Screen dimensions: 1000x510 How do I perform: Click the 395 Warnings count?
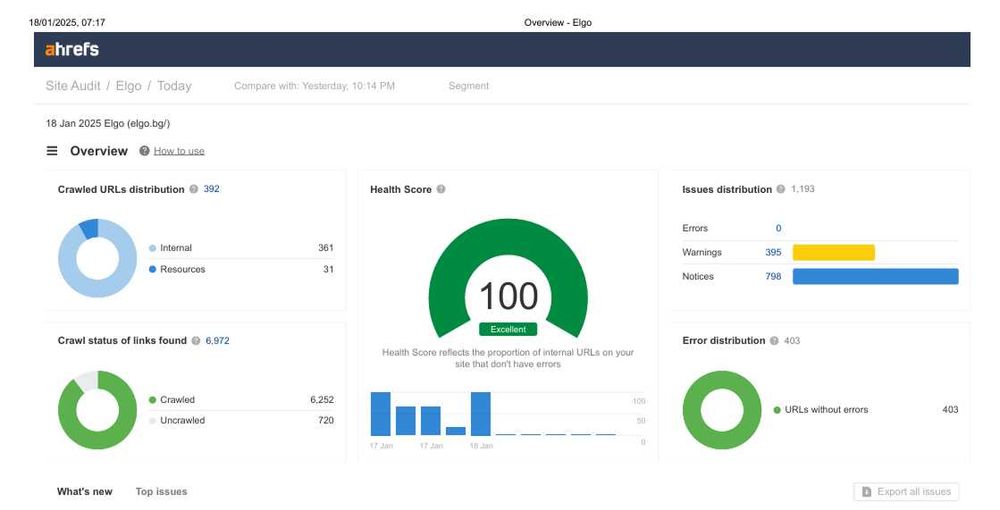point(773,252)
